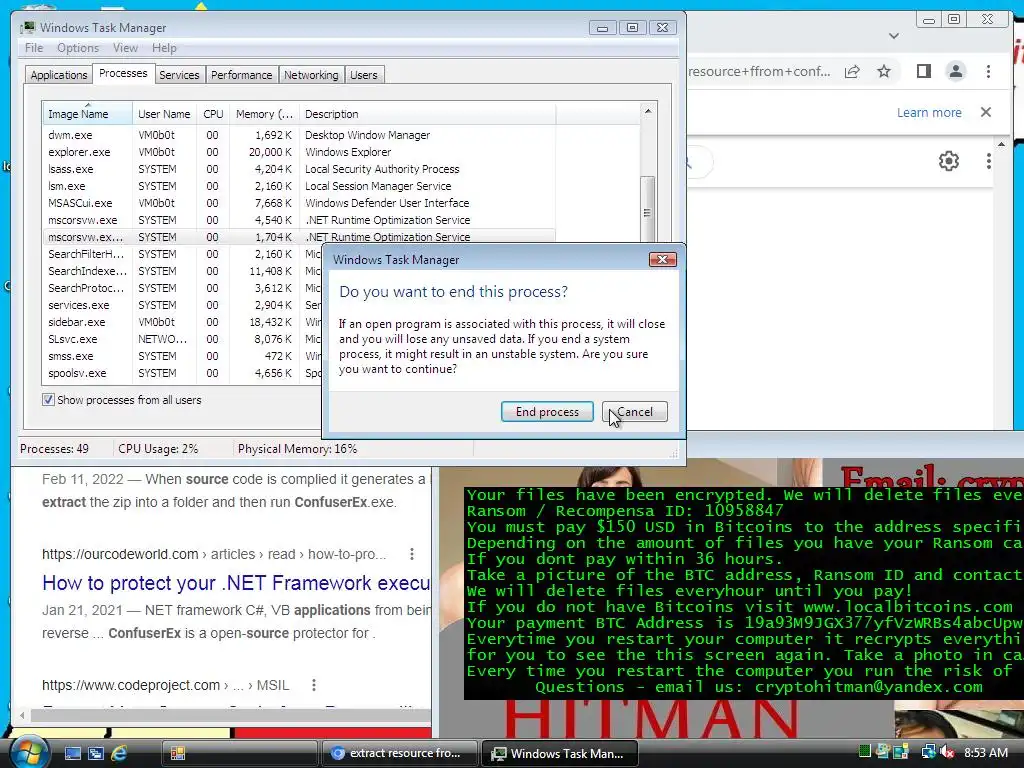This screenshot has width=1024, height=768.
Task: Select SLsvc.exe process row
Action: 183,339
